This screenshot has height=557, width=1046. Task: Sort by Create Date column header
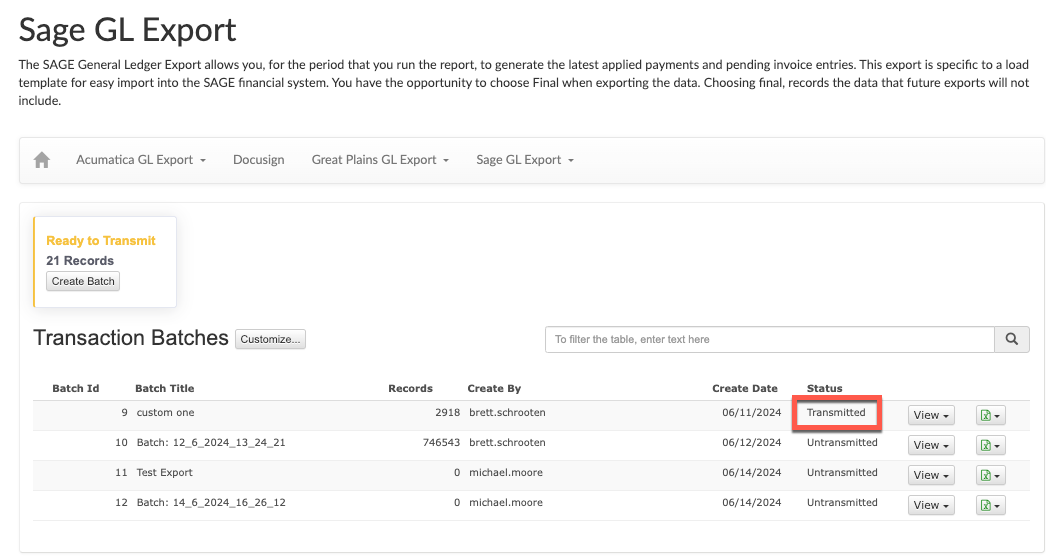[744, 388]
